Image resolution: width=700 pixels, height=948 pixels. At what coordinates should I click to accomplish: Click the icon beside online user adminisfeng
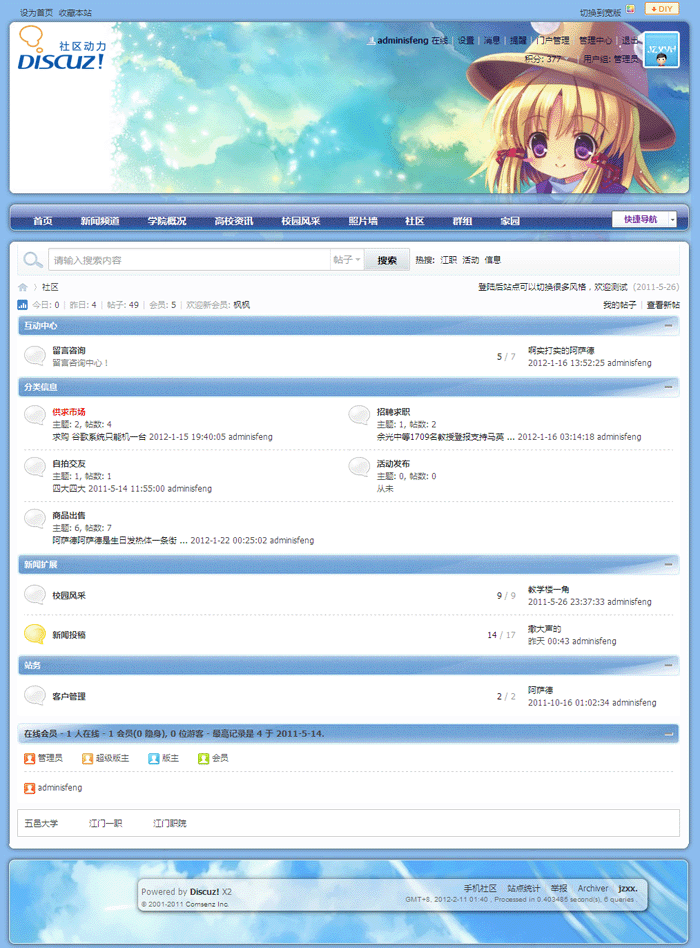29,788
